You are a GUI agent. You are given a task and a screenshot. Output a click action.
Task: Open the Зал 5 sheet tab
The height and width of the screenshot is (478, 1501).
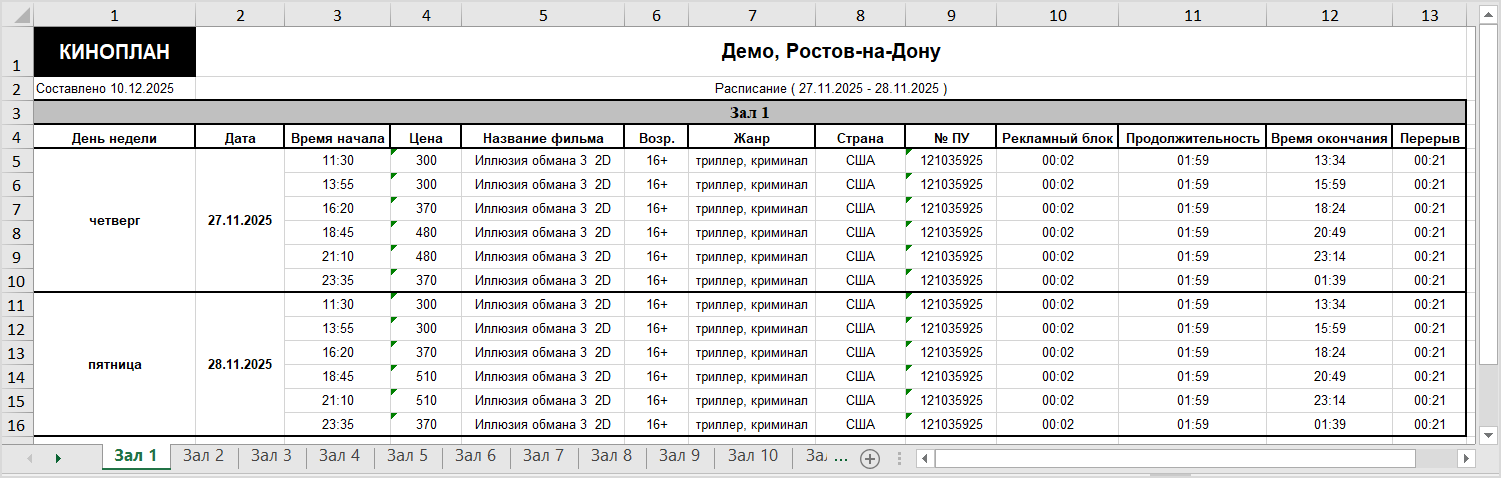407,456
